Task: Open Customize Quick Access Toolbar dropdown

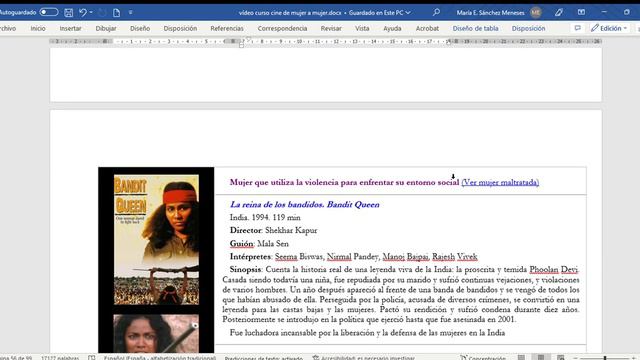Action: 131,13
